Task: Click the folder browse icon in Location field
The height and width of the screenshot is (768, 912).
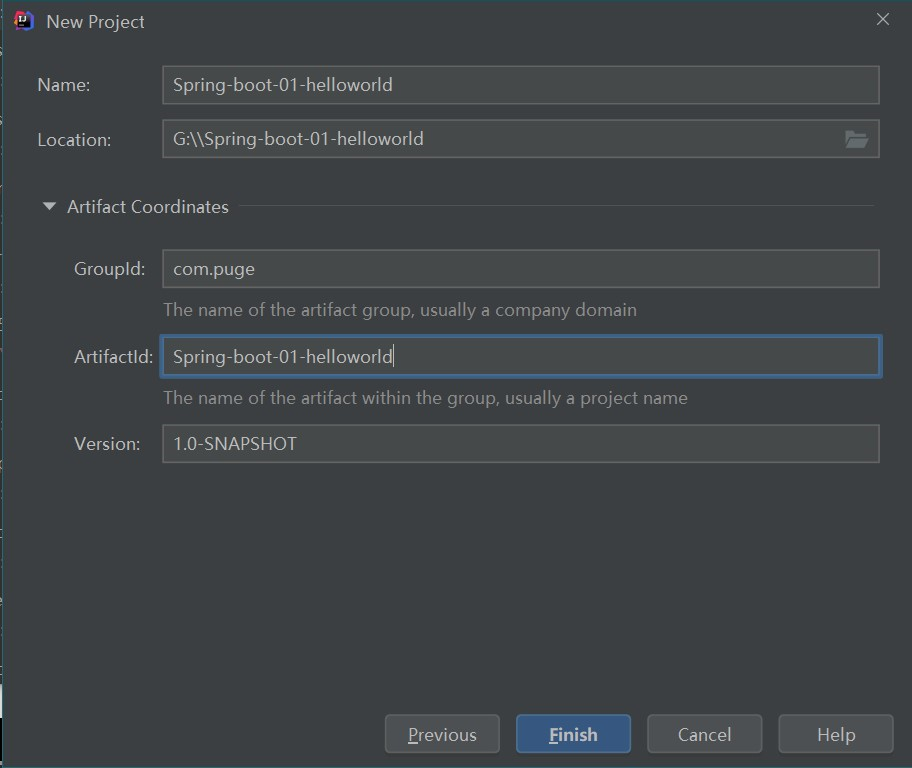Action: tap(856, 140)
